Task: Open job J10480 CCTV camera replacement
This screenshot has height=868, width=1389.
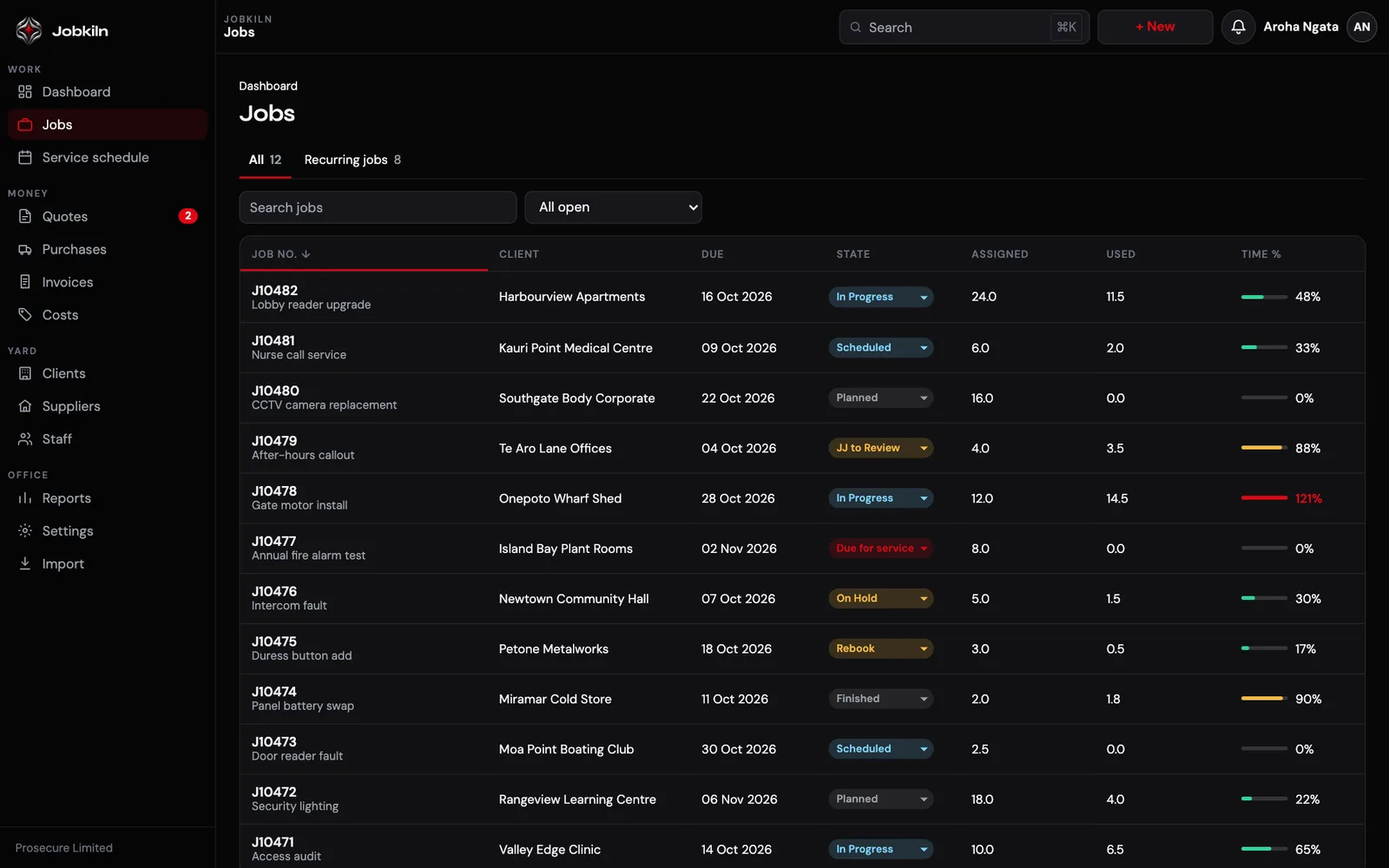Action: coord(324,398)
